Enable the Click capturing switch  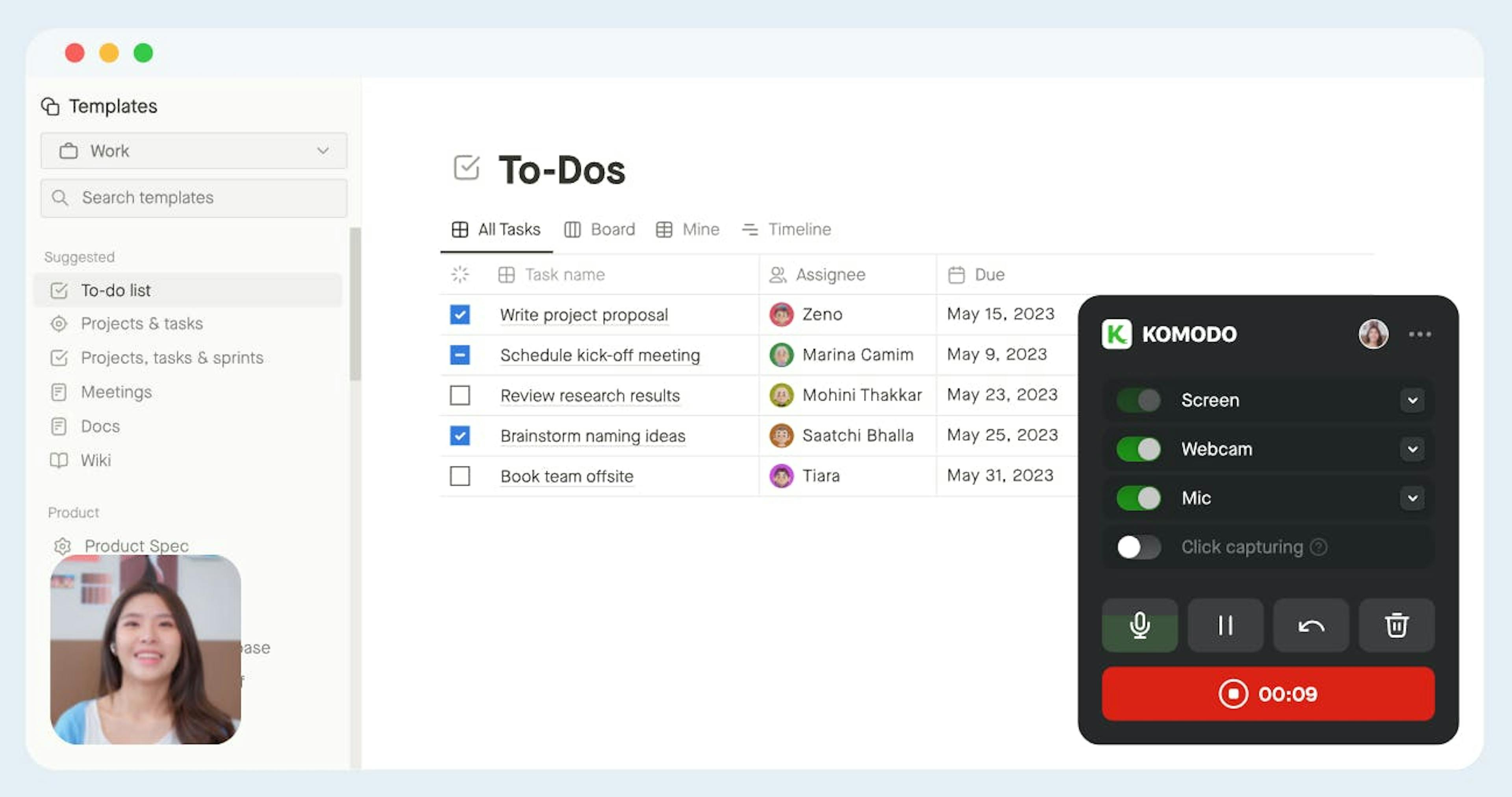tap(1138, 547)
